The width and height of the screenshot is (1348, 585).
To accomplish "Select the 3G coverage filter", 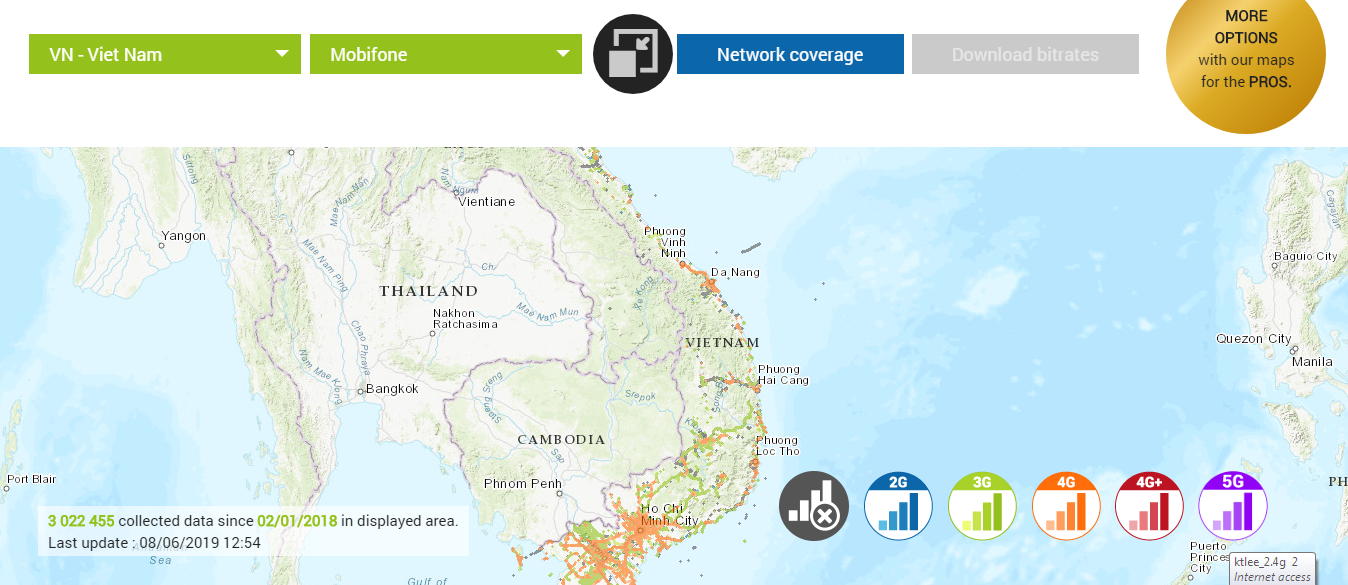I will 982,506.
